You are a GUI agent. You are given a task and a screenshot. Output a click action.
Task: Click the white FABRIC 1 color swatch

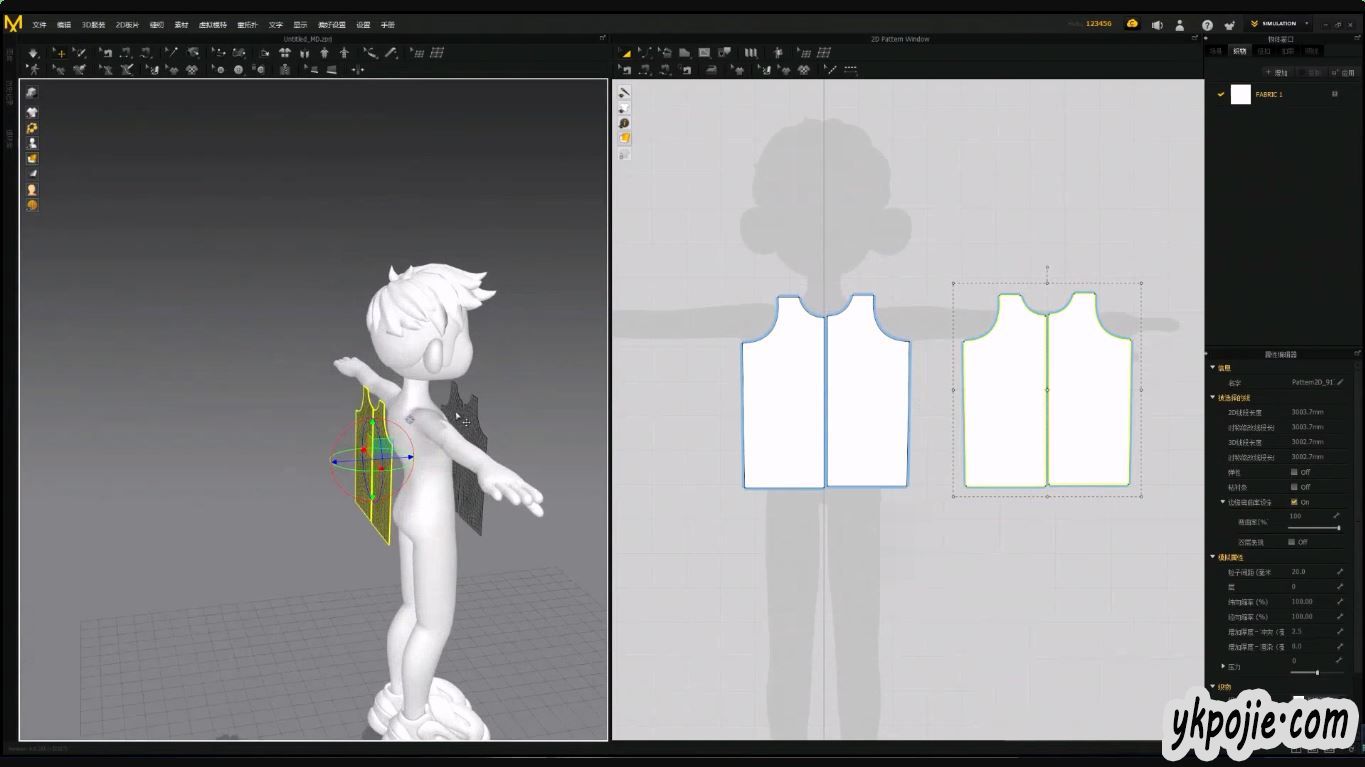pyautogui.click(x=1240, y=94)
